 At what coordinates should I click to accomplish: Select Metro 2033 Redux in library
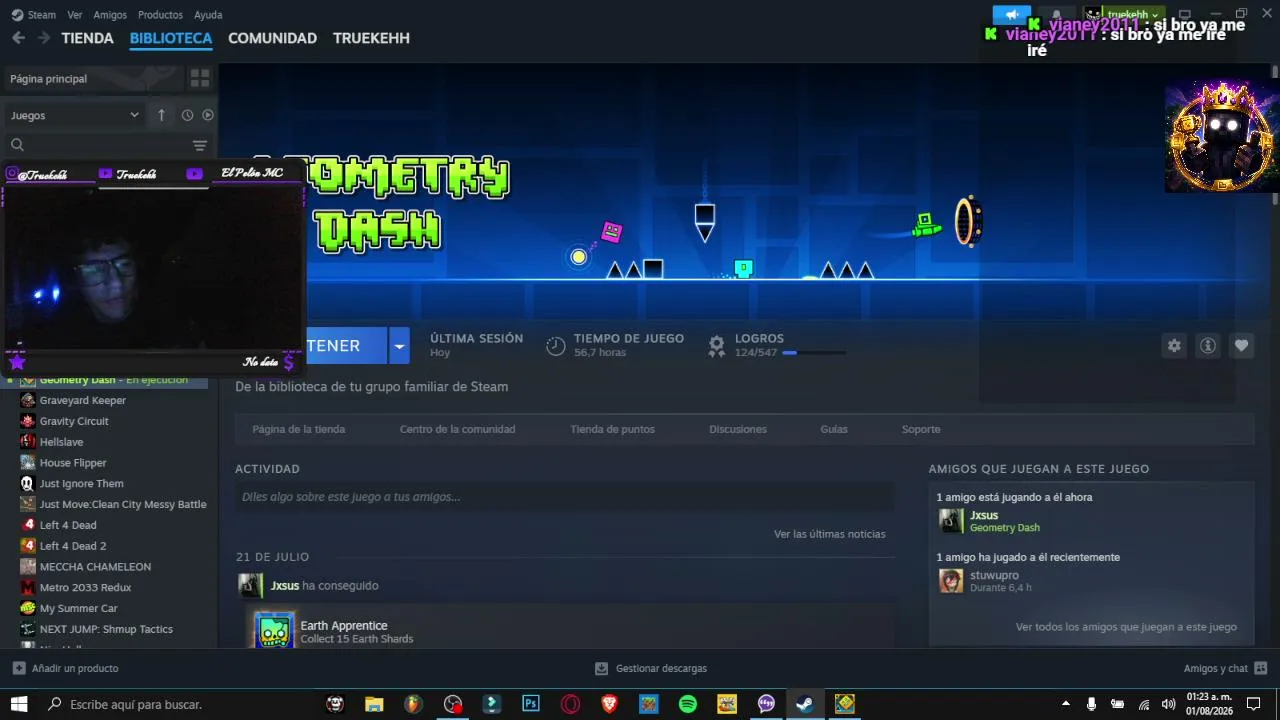[x=85, y=587]
